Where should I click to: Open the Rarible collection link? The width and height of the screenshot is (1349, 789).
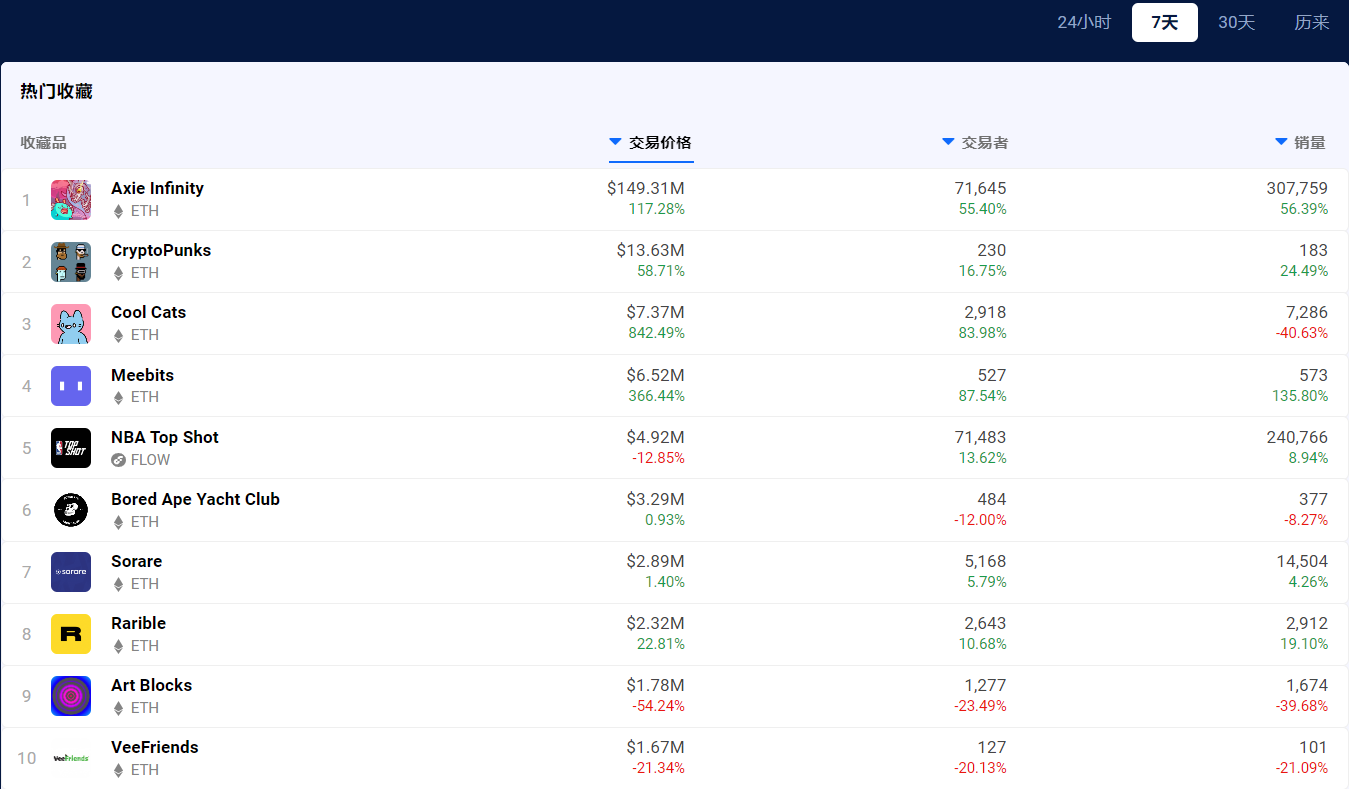(138, 623)
